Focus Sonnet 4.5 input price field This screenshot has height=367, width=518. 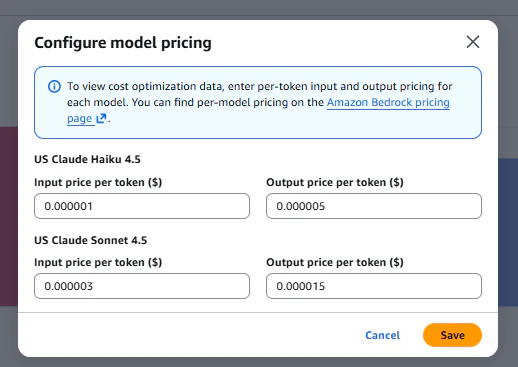coord(142,286)
